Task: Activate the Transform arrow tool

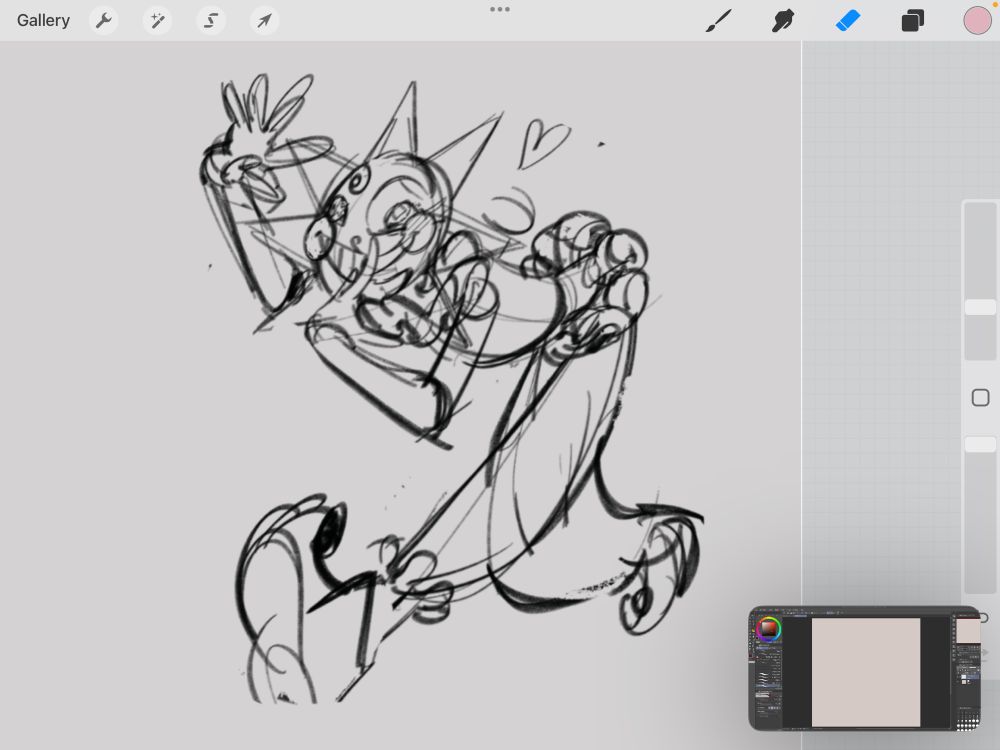Action: coord(264,20)
